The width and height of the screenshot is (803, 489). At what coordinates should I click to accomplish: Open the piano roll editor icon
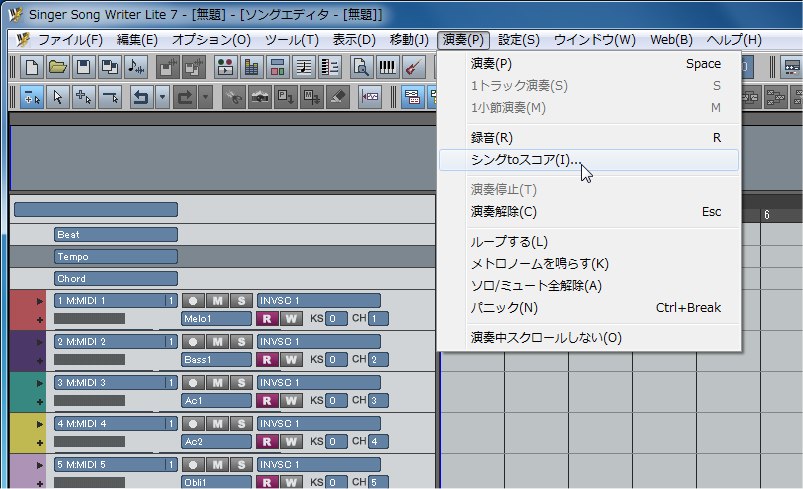(330, 67)
